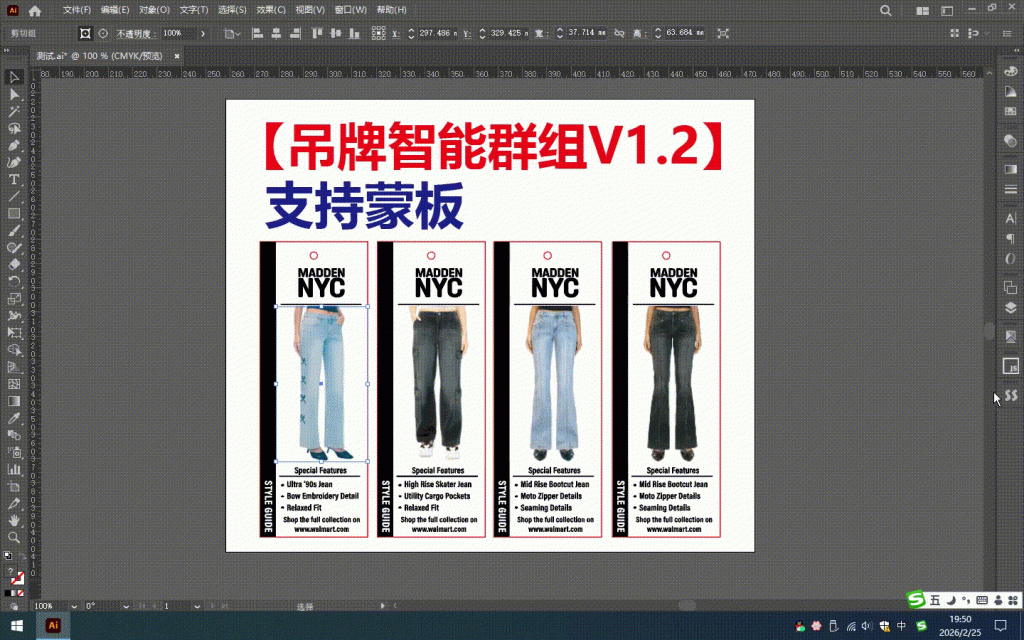
Task: Open the 对象(O) menu
Action: [154, 10]
